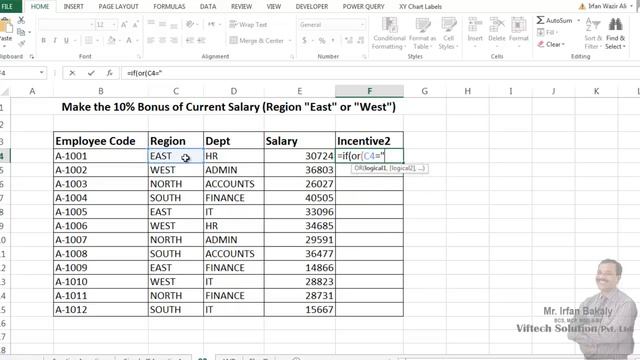Open Insert Function fx dialog
Viewport: 640px width, 360px height.
point(109,73)
